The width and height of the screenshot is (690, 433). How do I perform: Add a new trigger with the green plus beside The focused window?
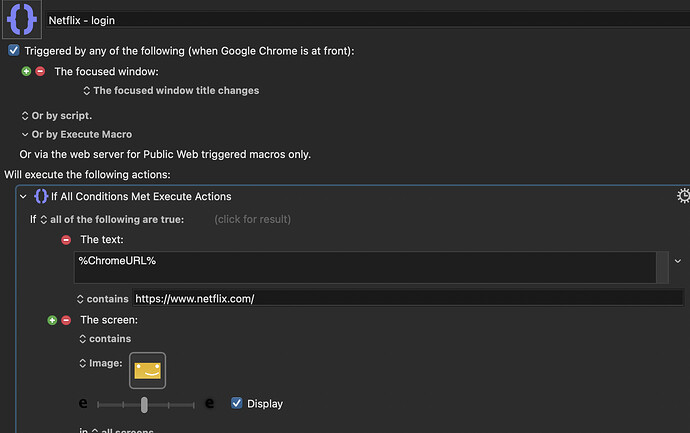[x=26, y=71]
